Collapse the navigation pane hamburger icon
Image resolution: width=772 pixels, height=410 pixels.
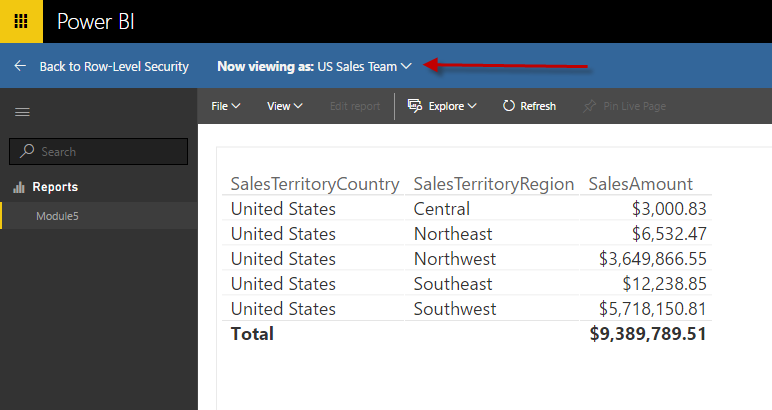tap(21, 112)
